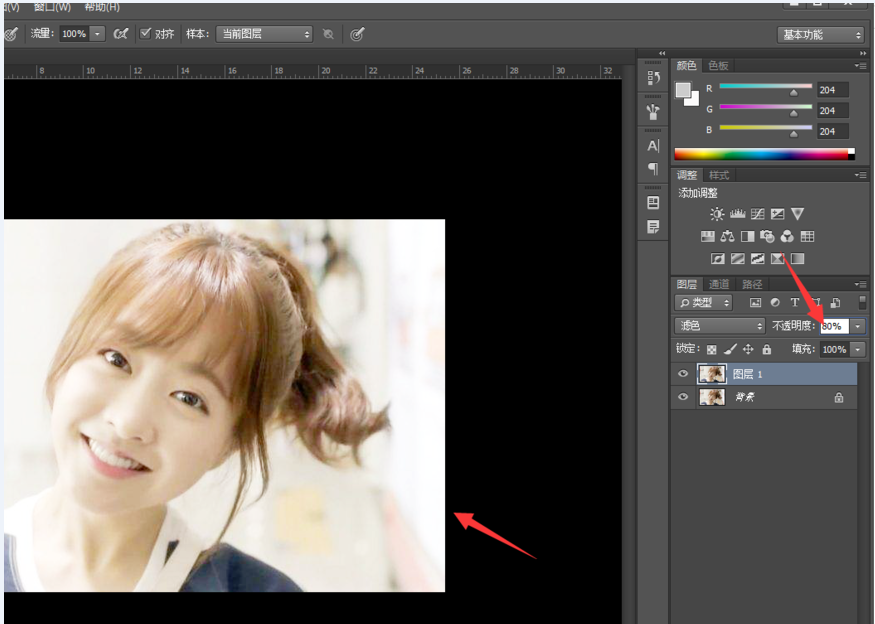The width and height of the screenshot is (875, 624).
Task: Toggle the 对齐 aligned checkbox
Action: point(145,33)
